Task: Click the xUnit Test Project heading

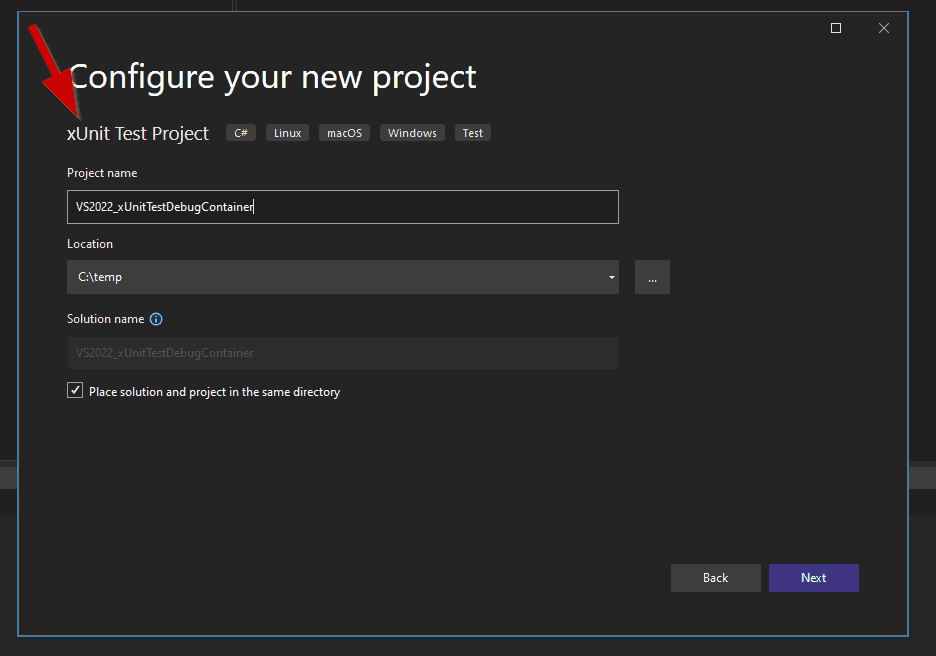Action: (138, 133)
